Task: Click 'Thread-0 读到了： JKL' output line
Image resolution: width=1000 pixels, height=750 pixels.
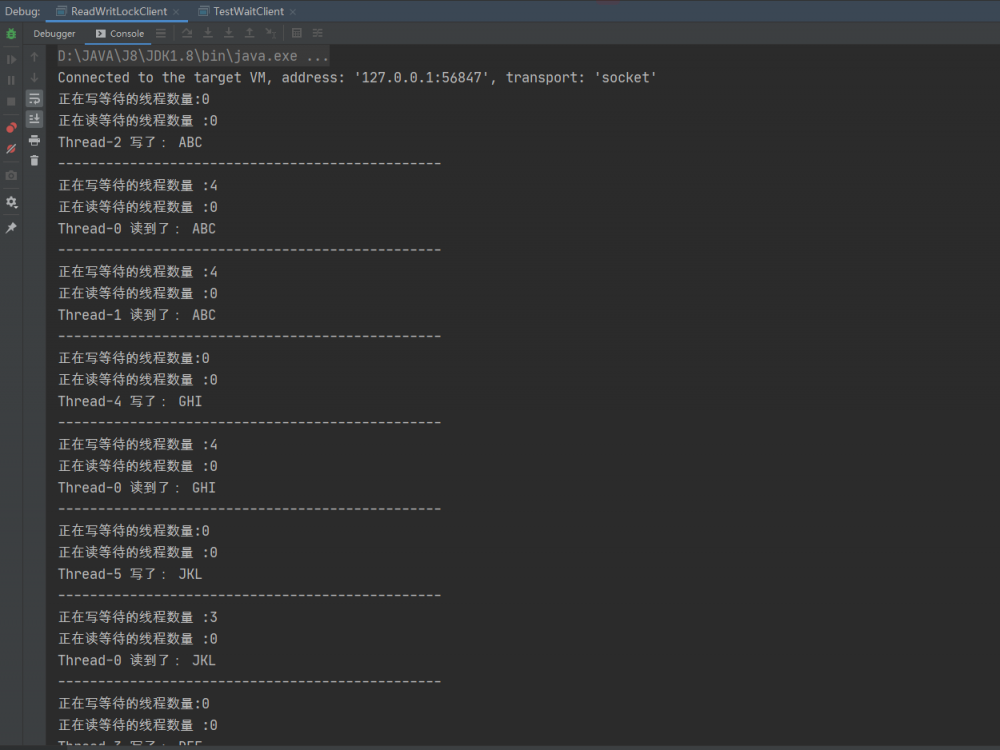Action: [137, 660]
